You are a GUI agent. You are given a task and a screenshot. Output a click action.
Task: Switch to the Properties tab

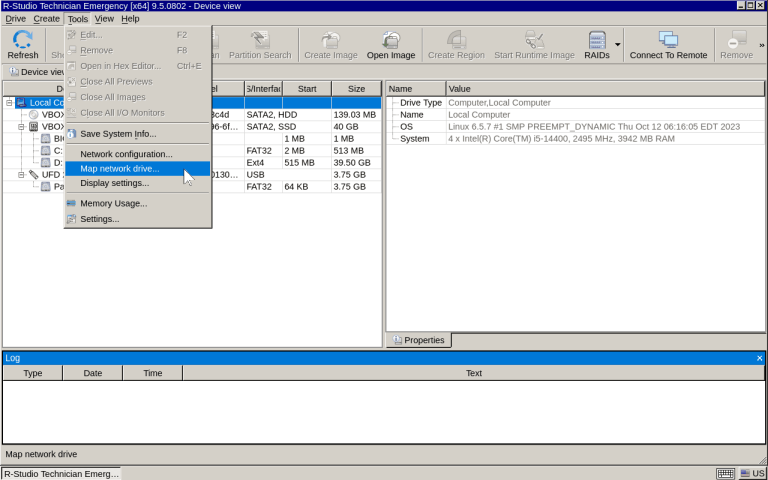pos(419,340)
